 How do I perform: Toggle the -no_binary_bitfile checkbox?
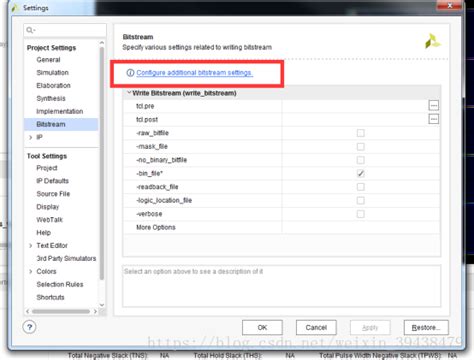click(360, 160)
